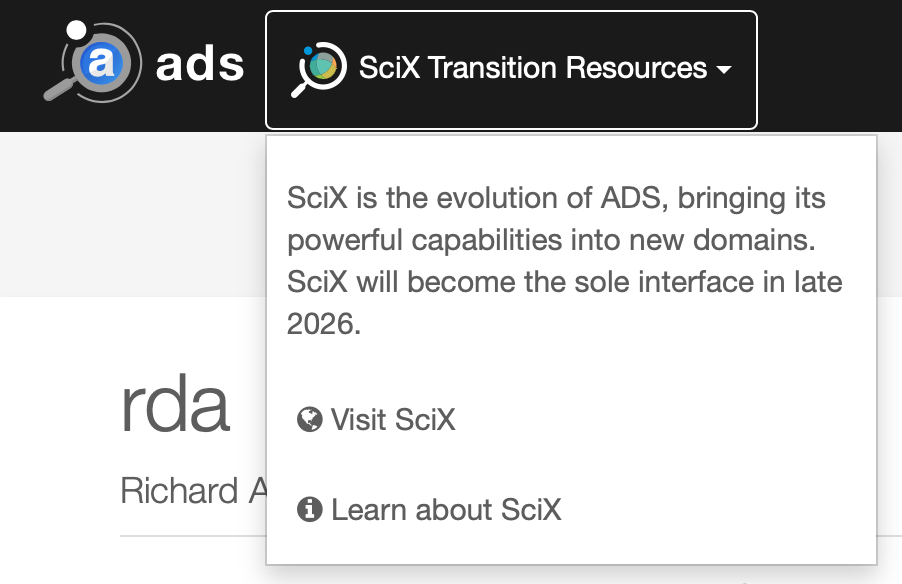902x584 pixels.
Task: Click the divider line below Richard A
Action: pos(190,536)
